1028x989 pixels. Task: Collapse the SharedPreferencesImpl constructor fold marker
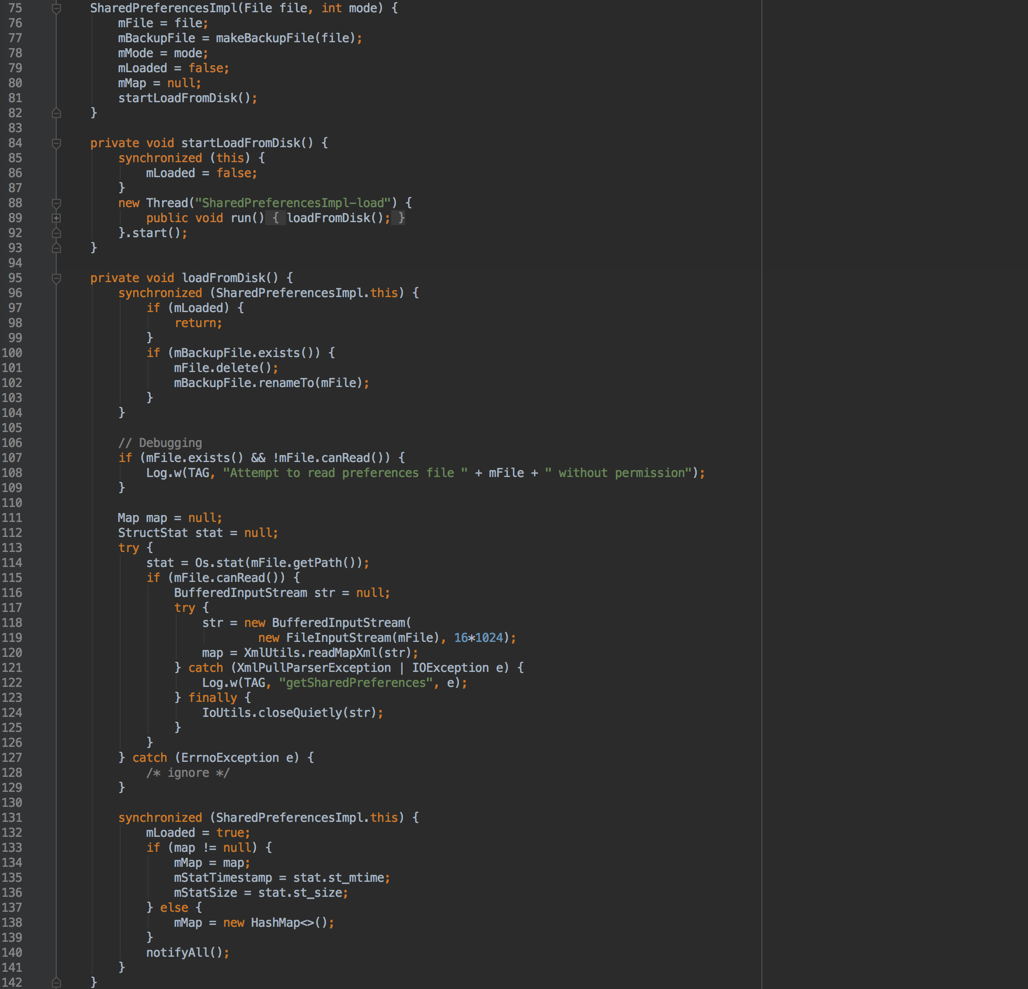56,8
